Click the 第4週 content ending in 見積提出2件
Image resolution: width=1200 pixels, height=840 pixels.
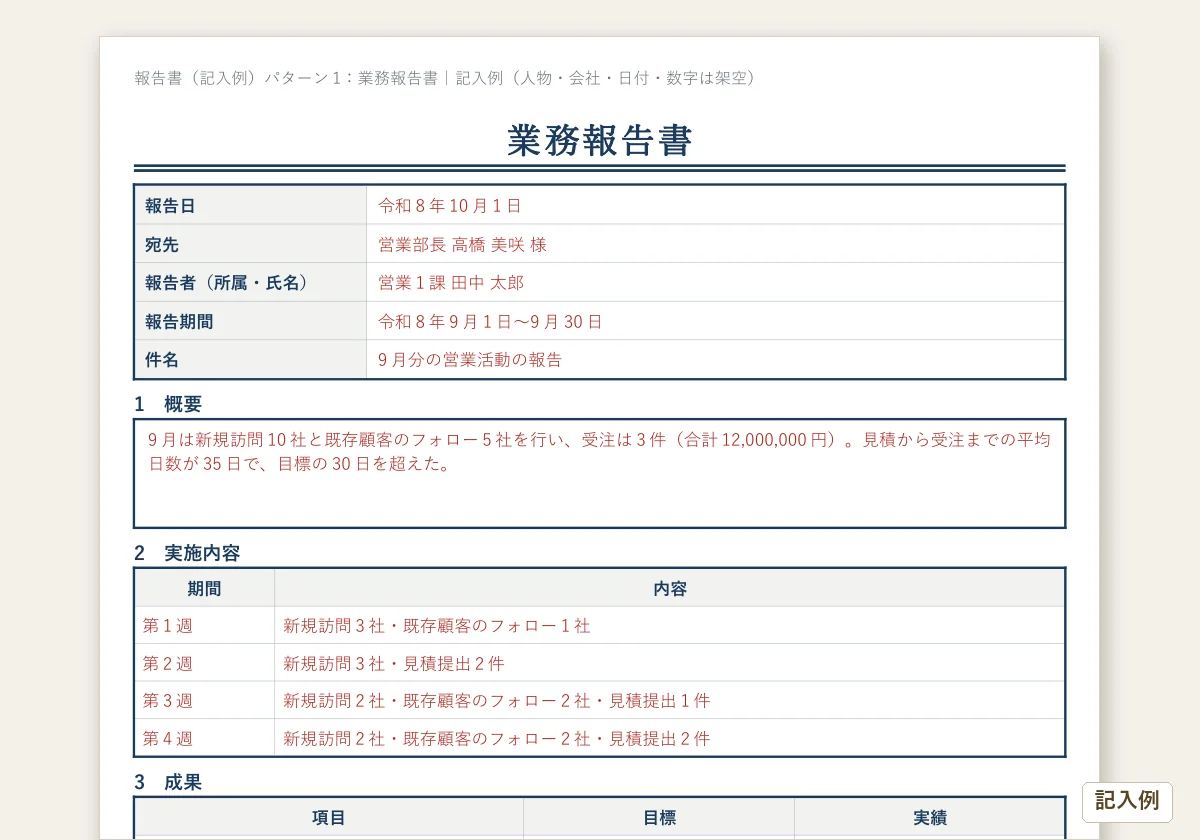coord(670,738)
